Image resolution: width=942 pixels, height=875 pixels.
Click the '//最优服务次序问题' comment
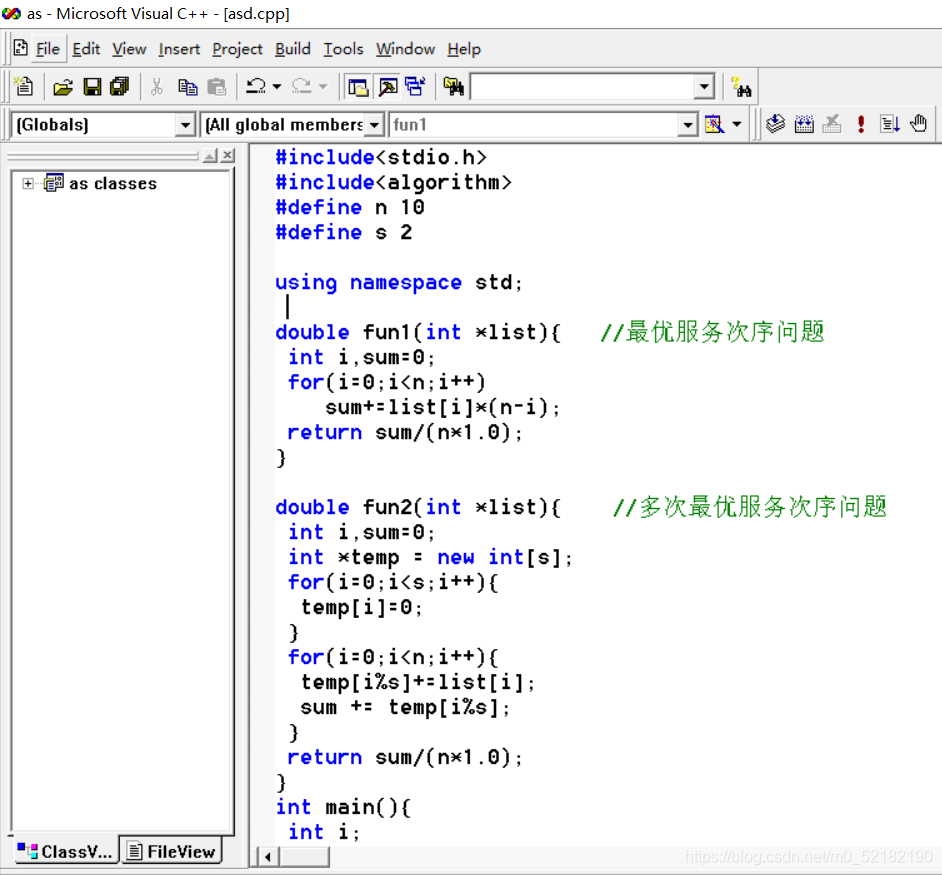click(x=713, y=332)
